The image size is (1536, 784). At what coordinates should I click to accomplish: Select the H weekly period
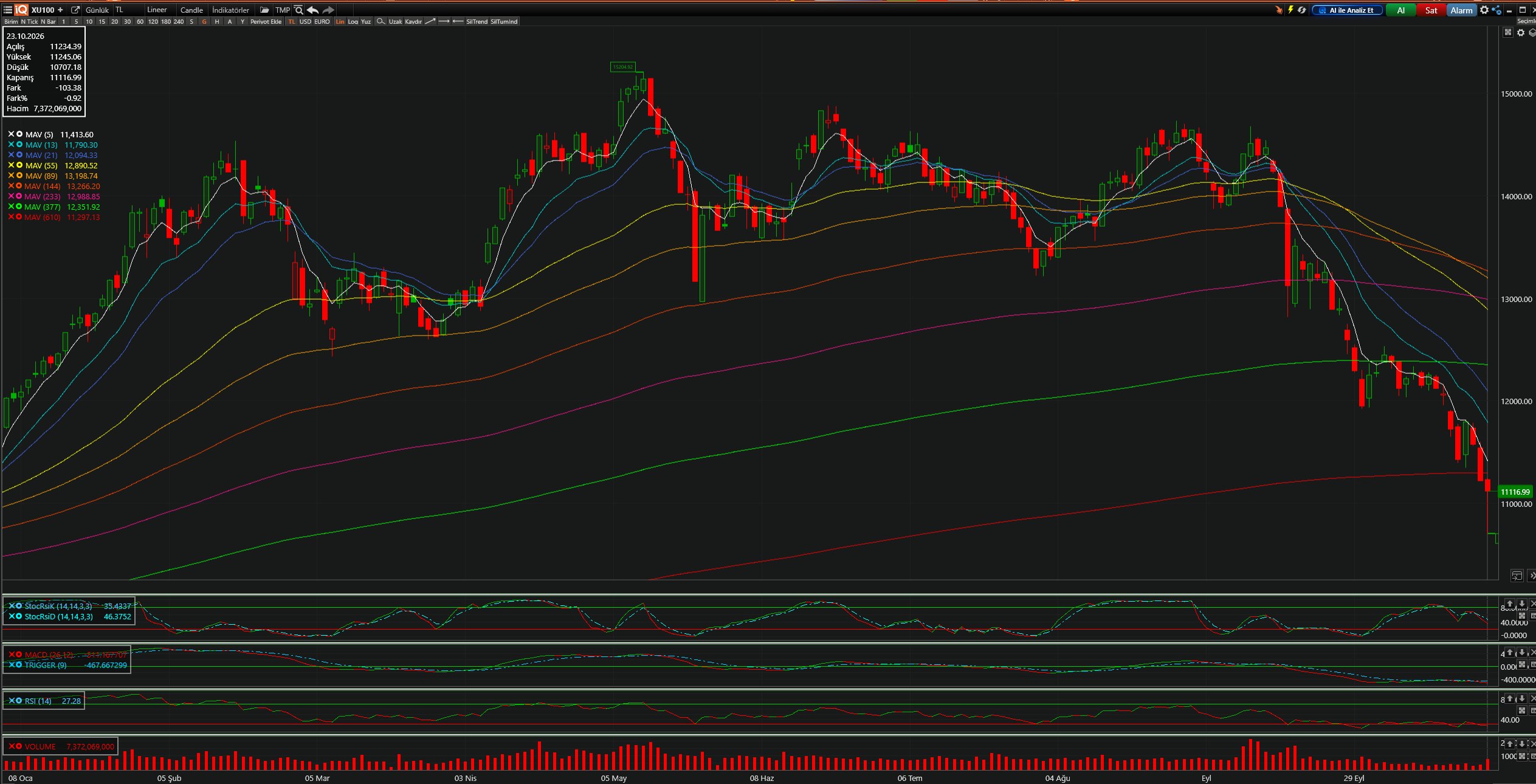(x=217, y=21)
